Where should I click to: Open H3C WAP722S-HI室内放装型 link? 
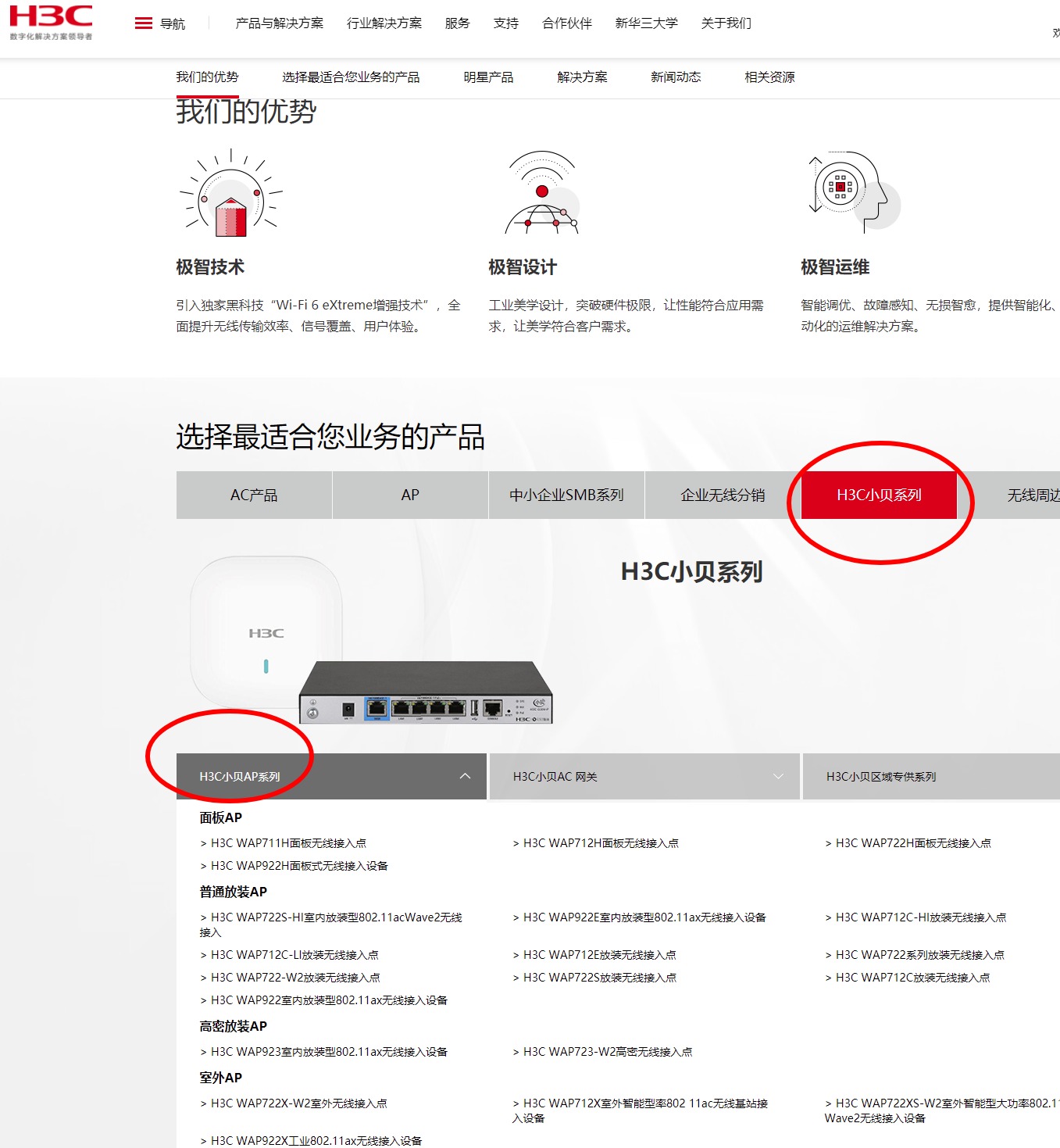pyautogui.click(x=330, y=924)
